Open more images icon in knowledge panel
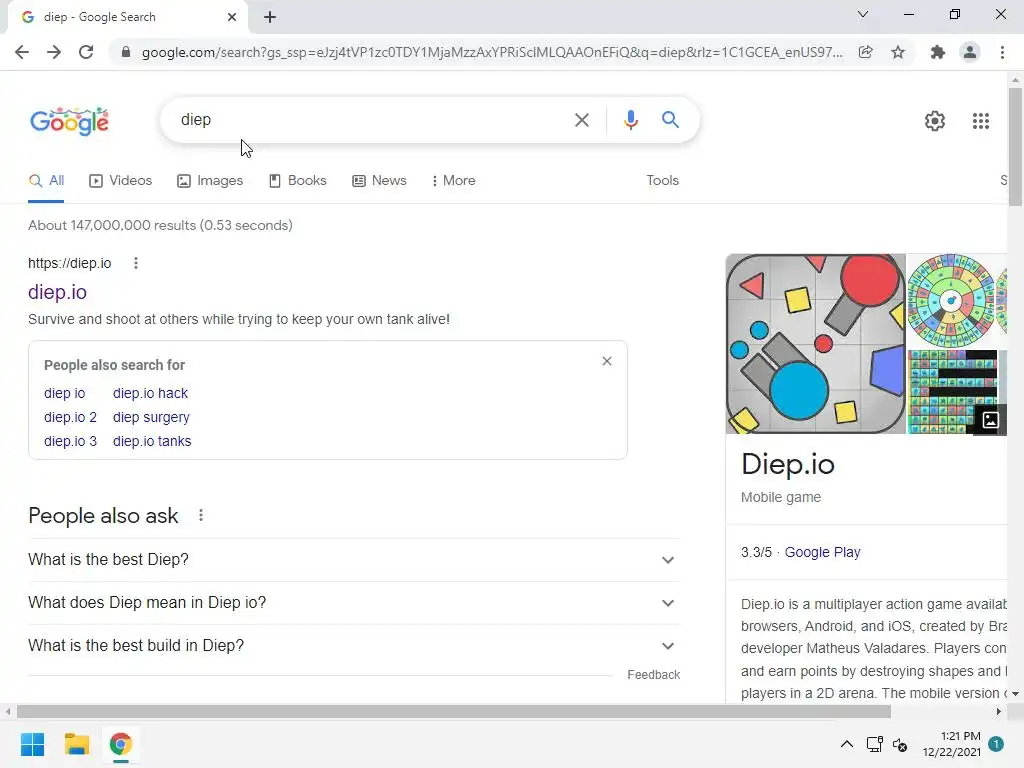The height and width of the screenshot is (768, 1024). (990, 420)
